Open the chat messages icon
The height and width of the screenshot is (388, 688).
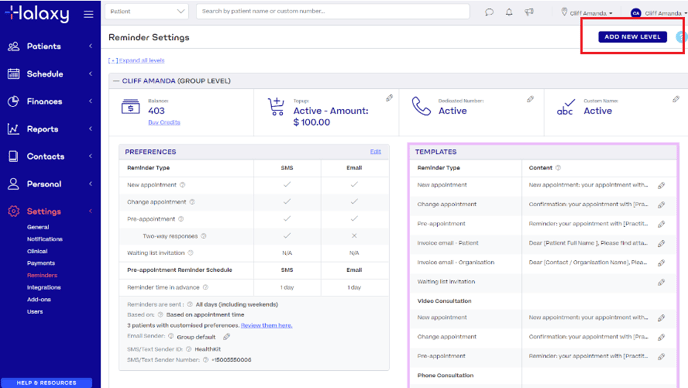489,12
